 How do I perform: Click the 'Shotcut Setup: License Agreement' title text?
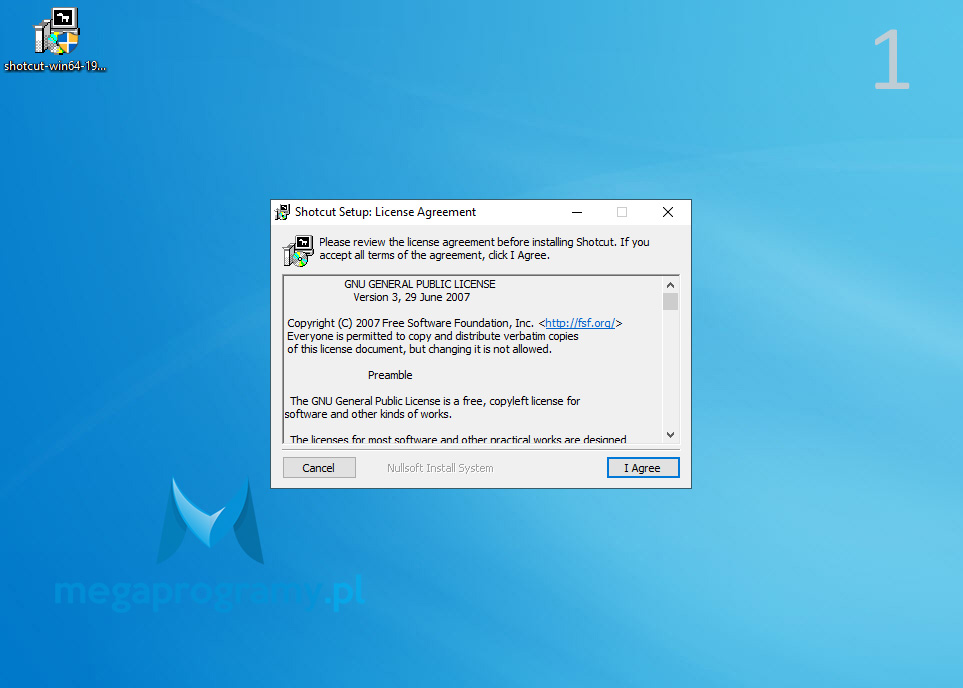point(385,212)
